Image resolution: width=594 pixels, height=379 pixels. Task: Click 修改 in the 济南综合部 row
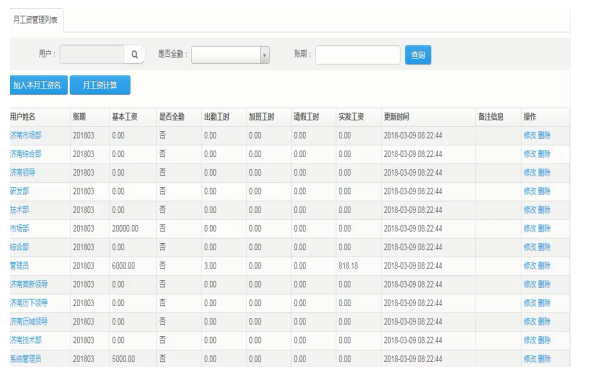[530, 154]
